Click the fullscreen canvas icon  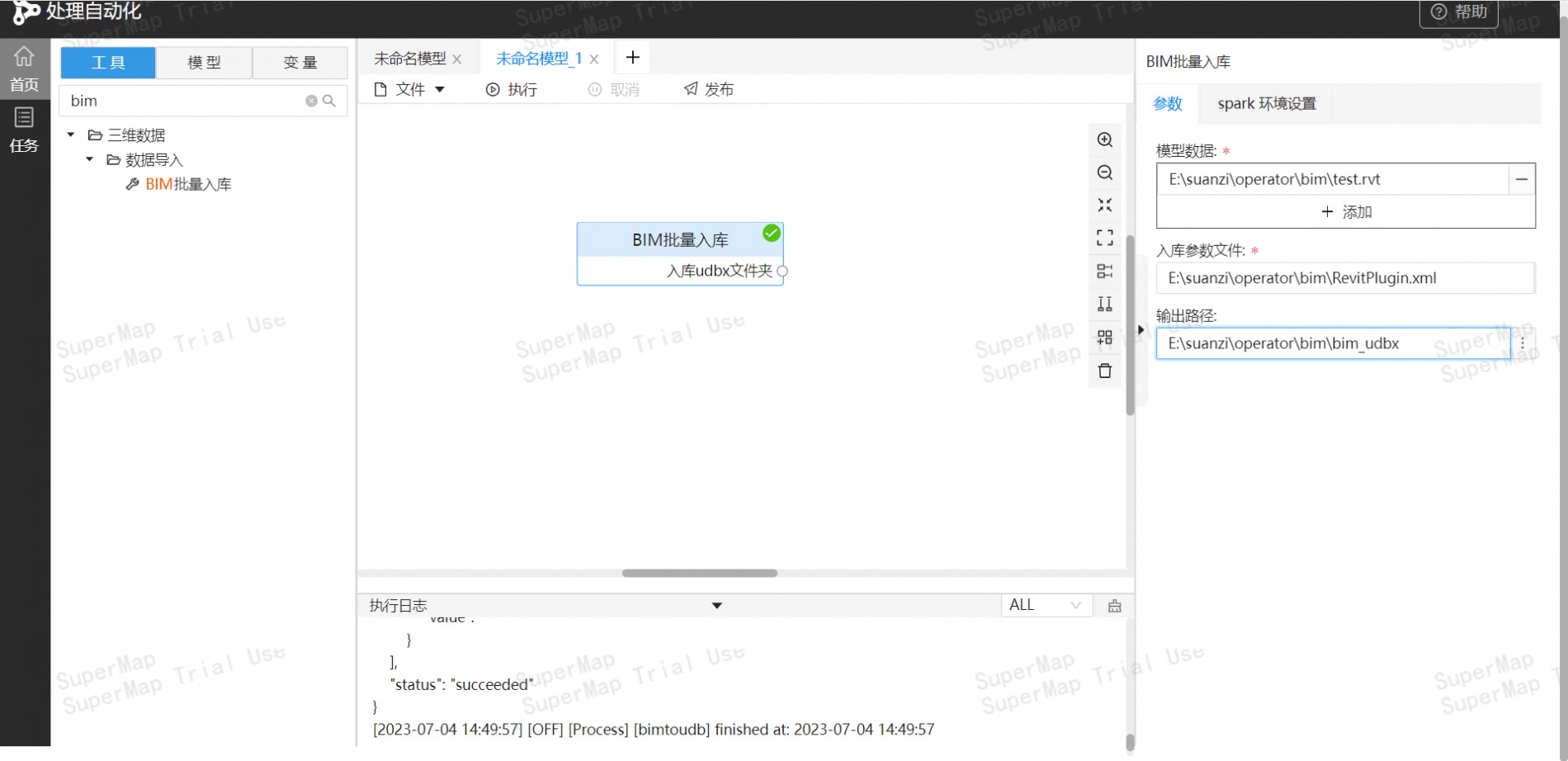1105,239
